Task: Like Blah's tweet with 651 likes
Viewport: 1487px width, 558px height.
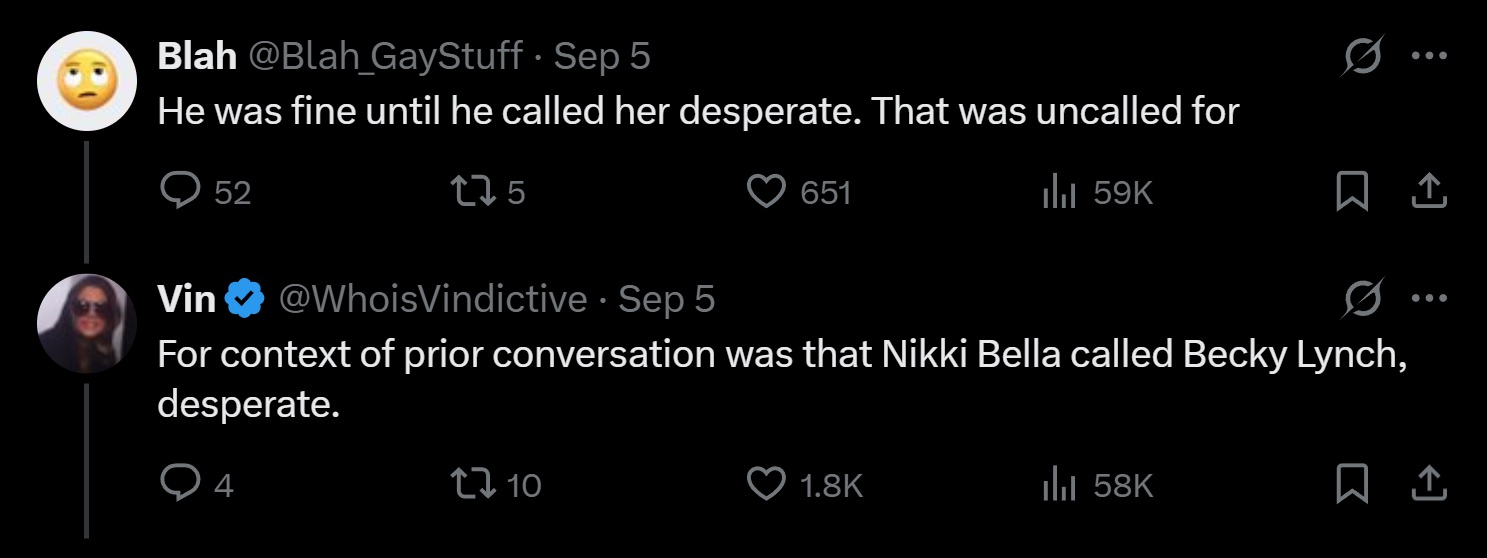Action: [767, 191]
